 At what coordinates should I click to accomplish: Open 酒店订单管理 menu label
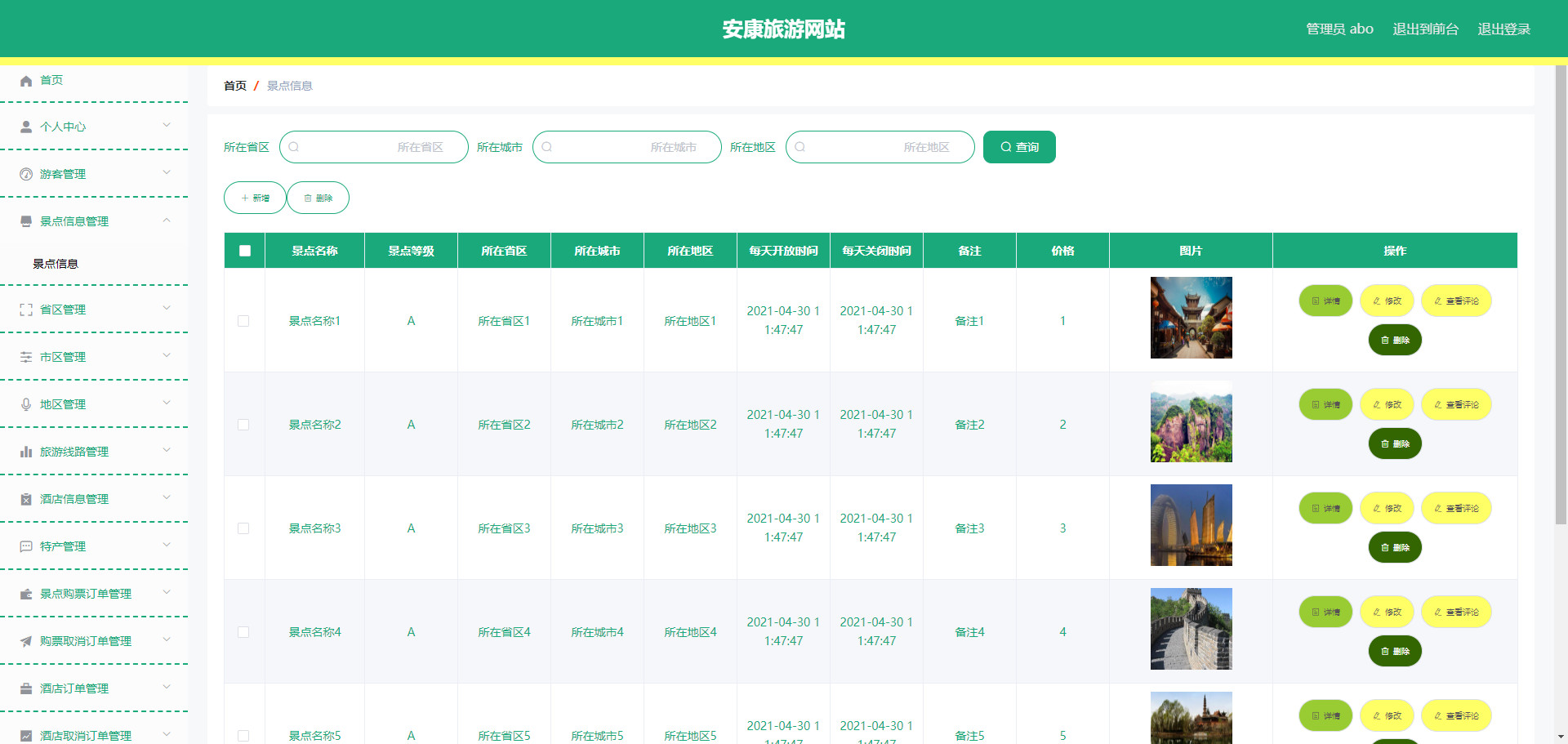click(x=74, y=688)
